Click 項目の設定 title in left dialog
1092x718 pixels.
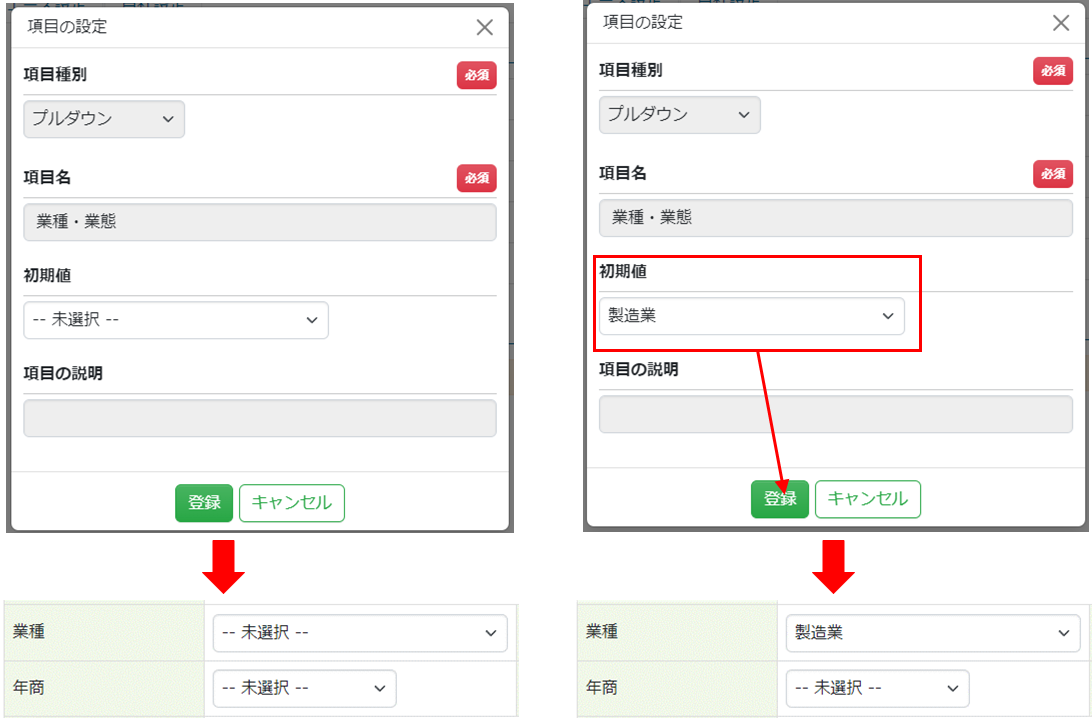click(68, 27)
